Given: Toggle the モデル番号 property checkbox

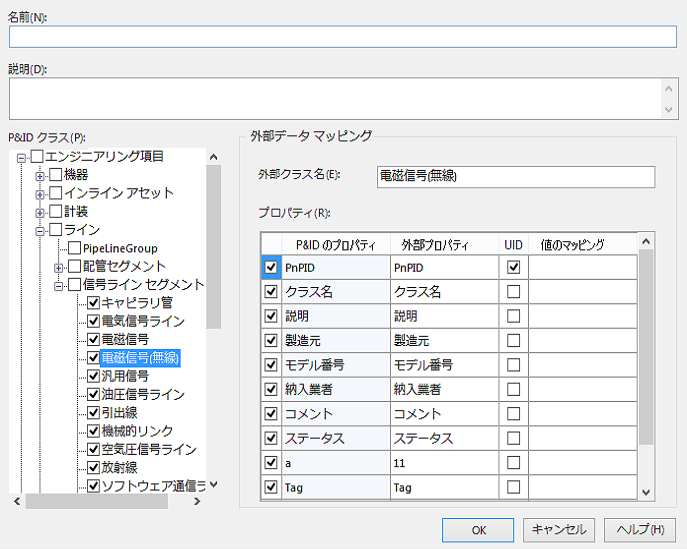Looking at the screenshot, I should pyautogui.click(x=270, y=365).
